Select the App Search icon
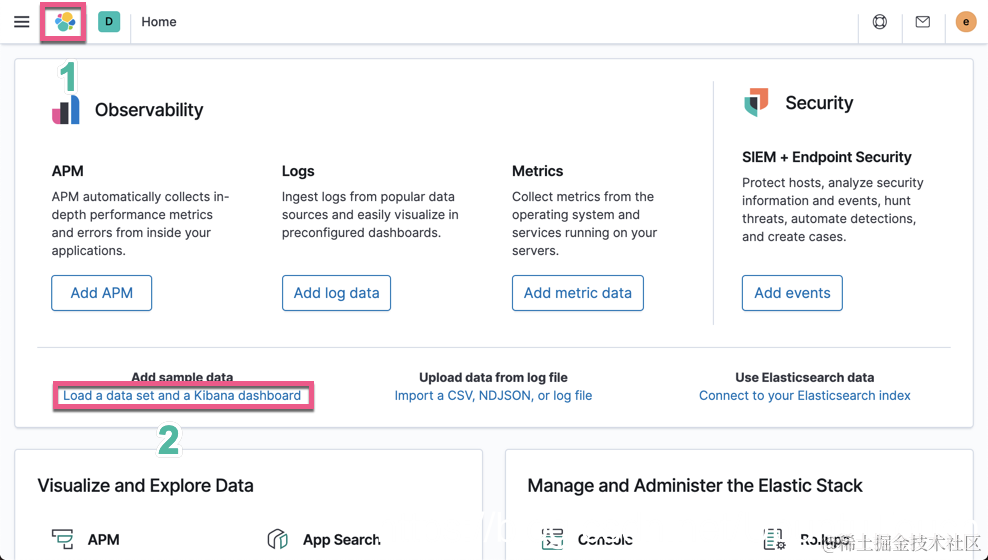The width and height of the screenshot is (988, 560). pos(278,540)
